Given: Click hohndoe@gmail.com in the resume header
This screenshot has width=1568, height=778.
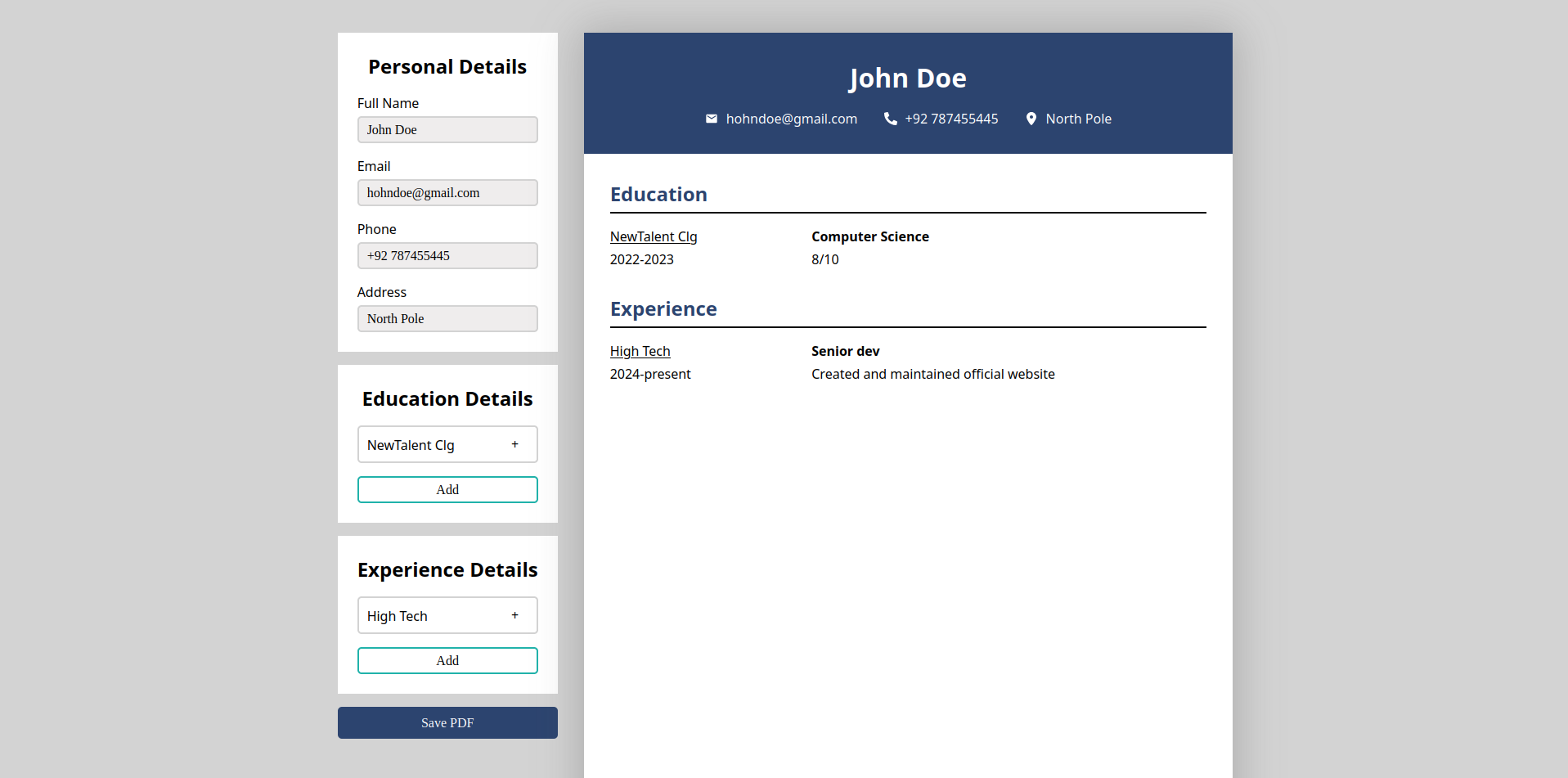Looking at the screenshot, I should click(791, 119).
